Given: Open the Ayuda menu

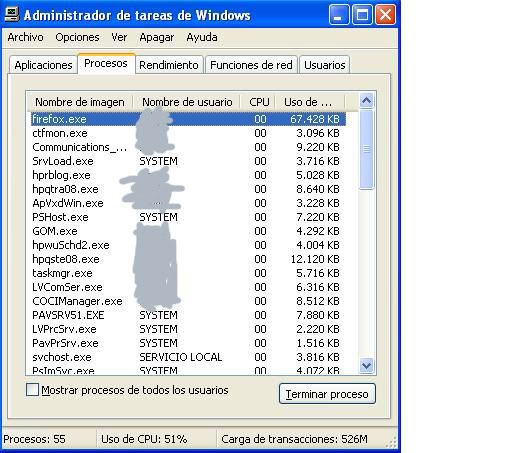Looking at the screenshot, I should 202,37.
